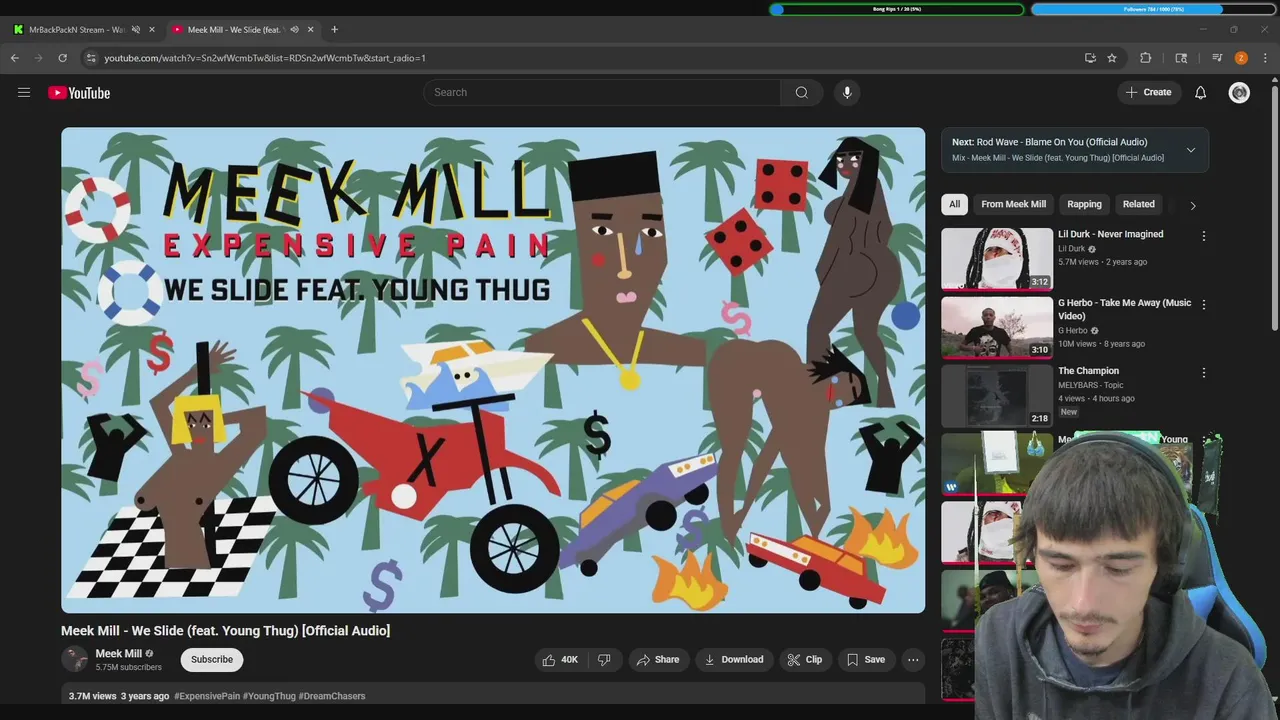Select the All filter chip
The height and width of the screenshot is (720, 1280).
955,204
